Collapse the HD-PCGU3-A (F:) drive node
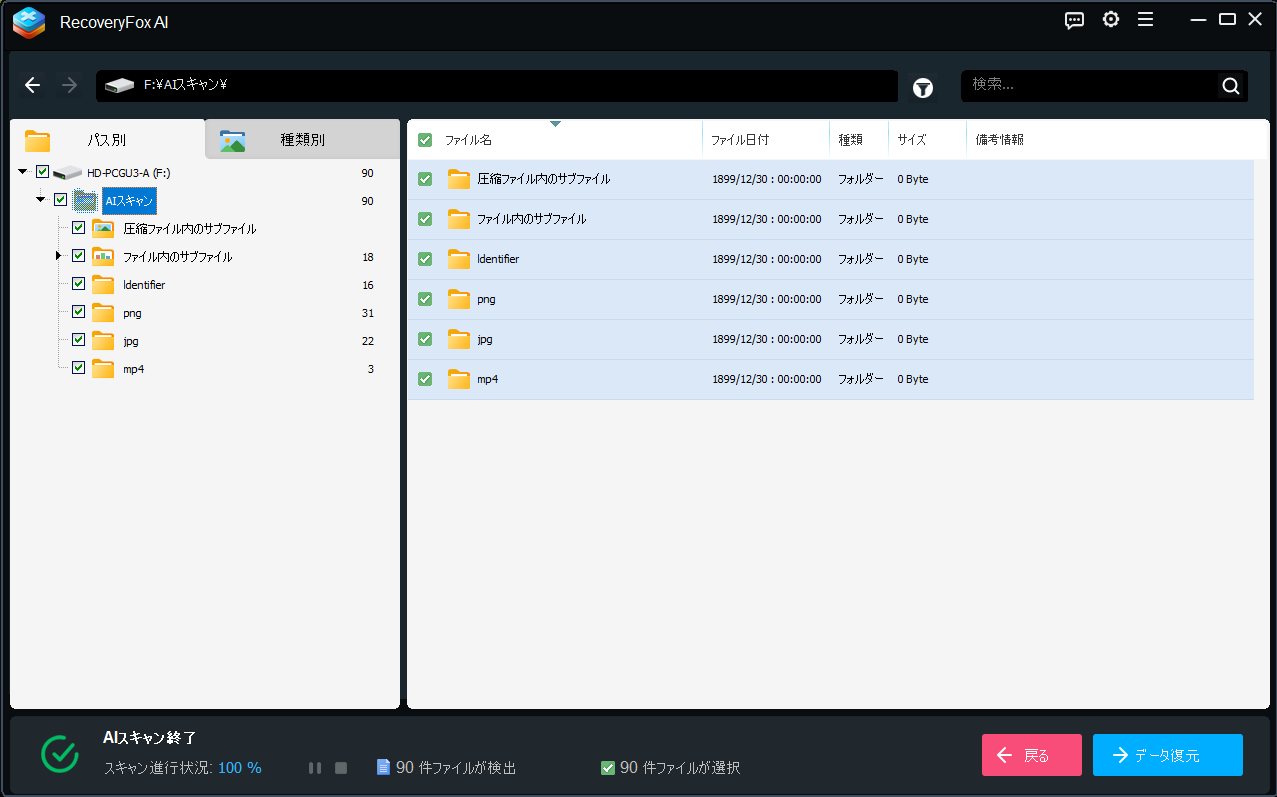 click(x=22, y=171)
